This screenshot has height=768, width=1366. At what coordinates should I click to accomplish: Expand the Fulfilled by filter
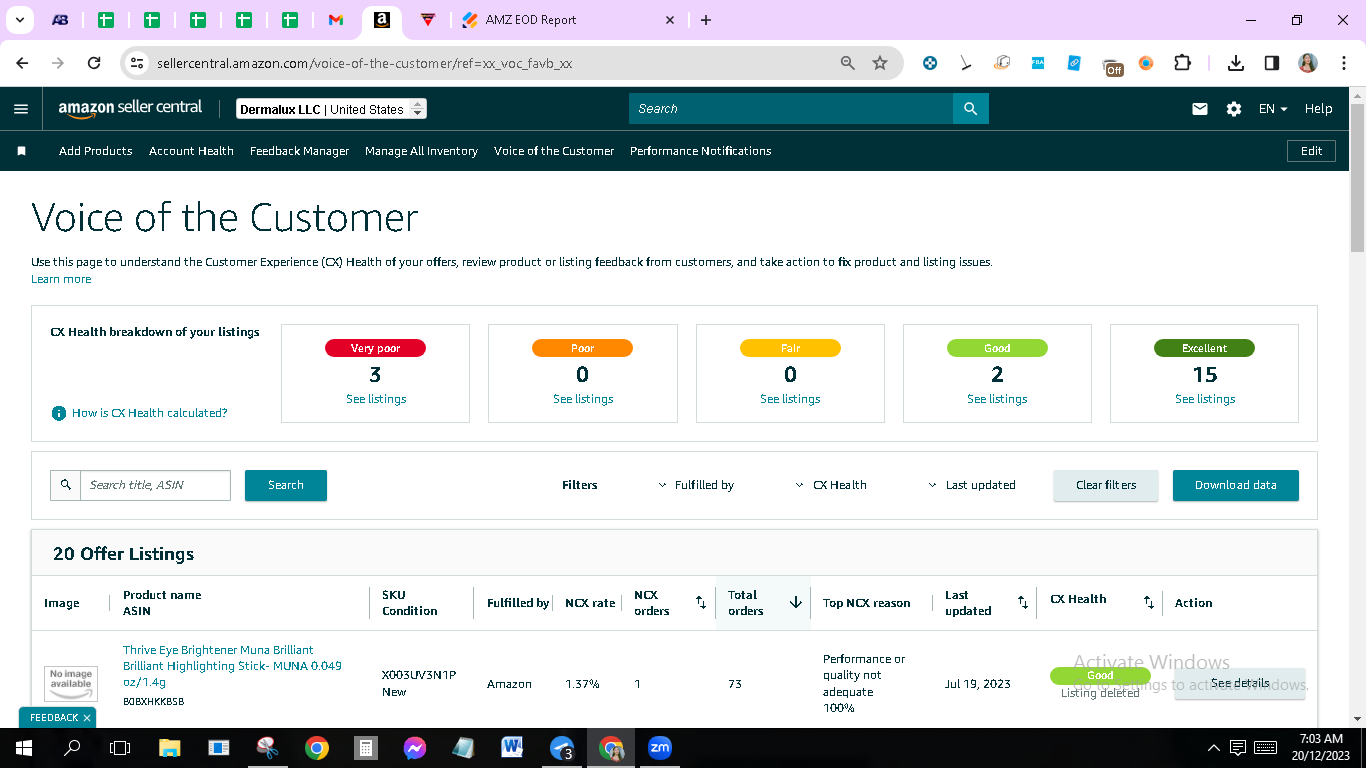pos(696,485)
